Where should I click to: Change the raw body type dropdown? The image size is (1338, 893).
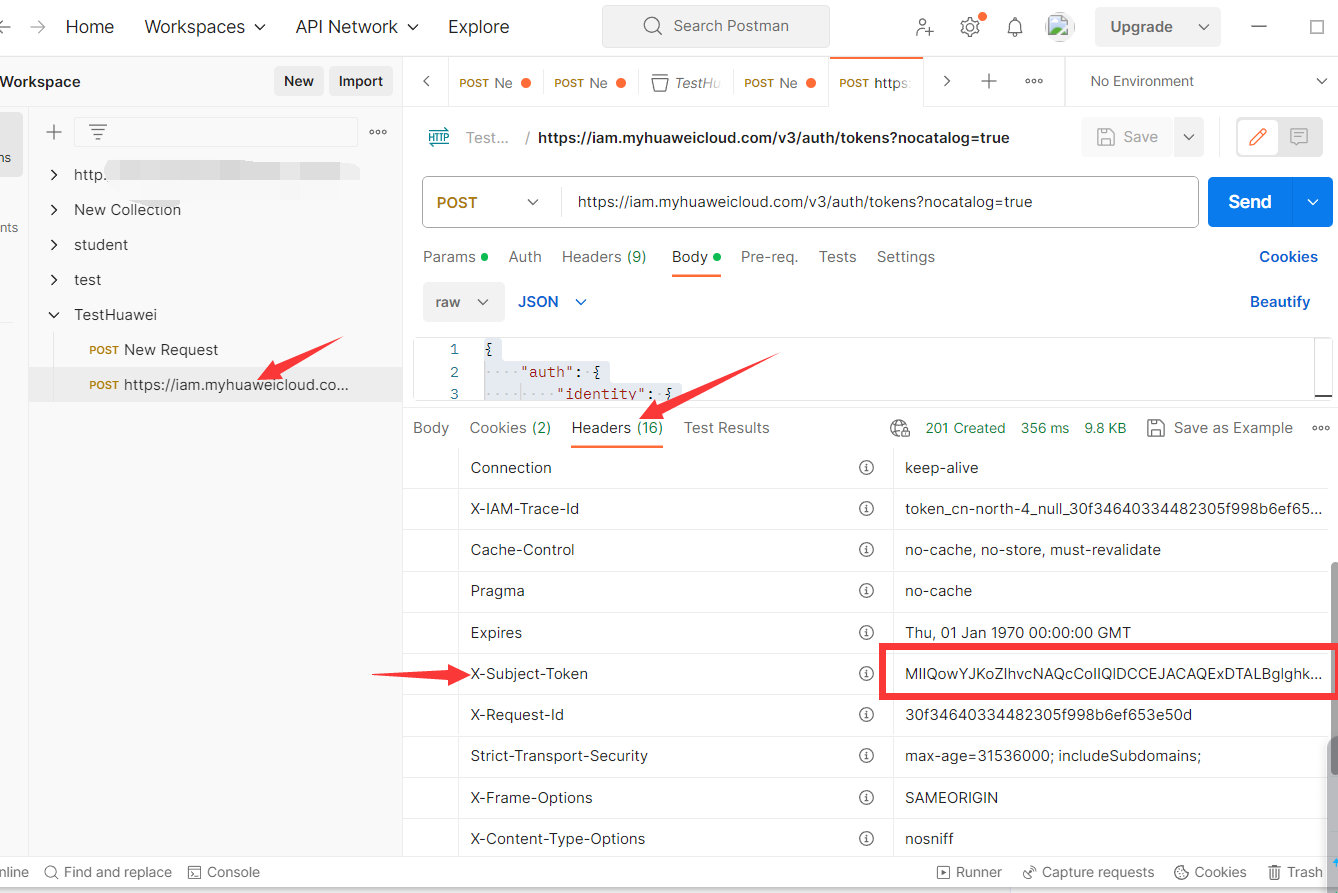[x=463, y=302]
